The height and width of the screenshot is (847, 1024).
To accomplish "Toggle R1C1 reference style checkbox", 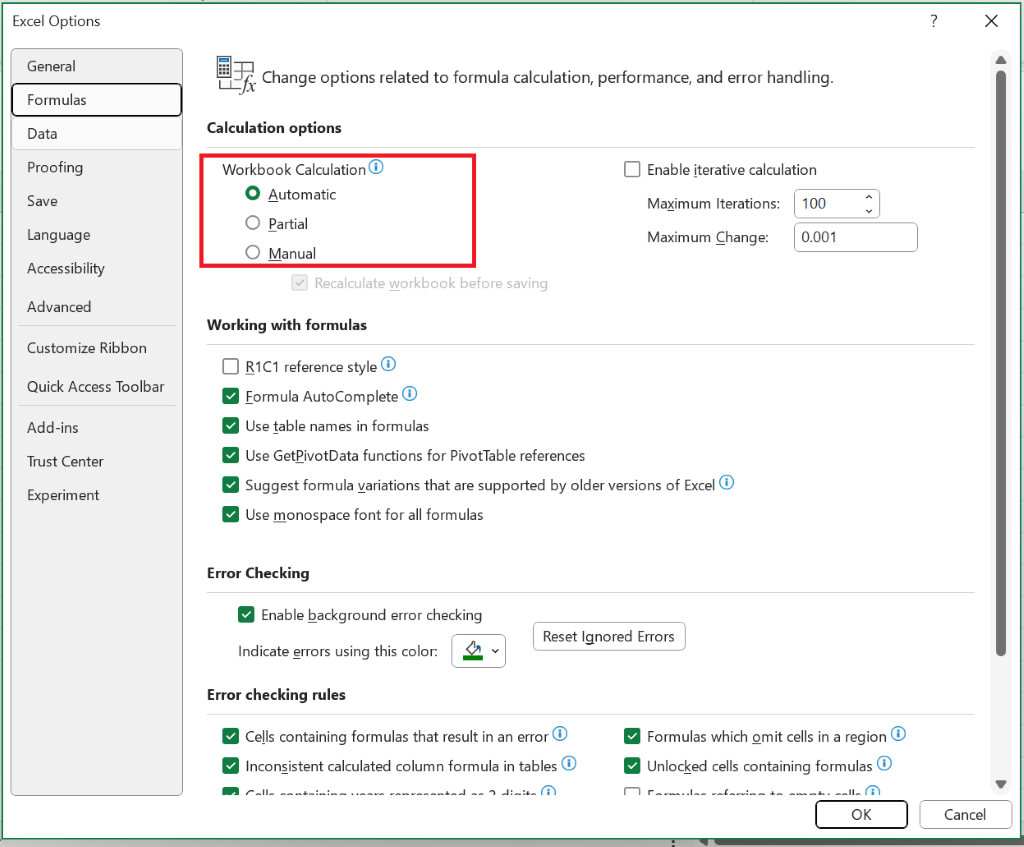I will [x=231, y=366].
